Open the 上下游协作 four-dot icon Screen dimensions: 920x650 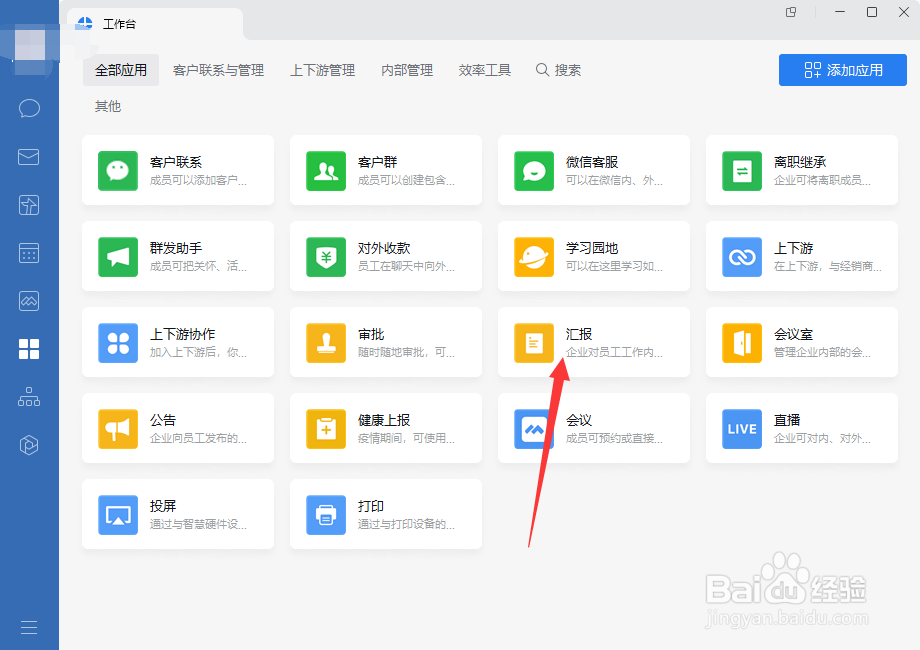(118, 343)
